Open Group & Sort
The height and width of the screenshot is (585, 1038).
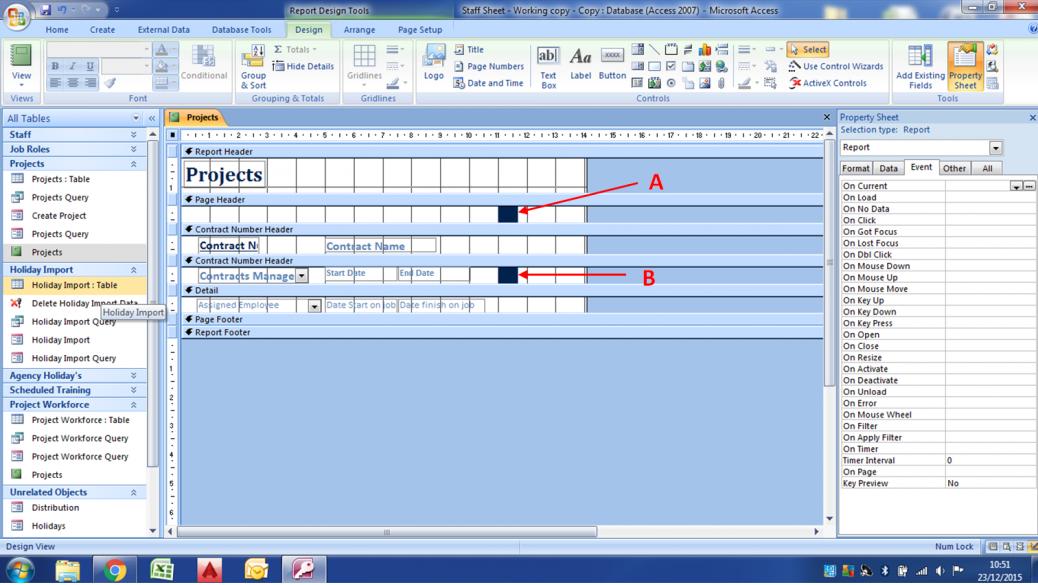point(253,66)
